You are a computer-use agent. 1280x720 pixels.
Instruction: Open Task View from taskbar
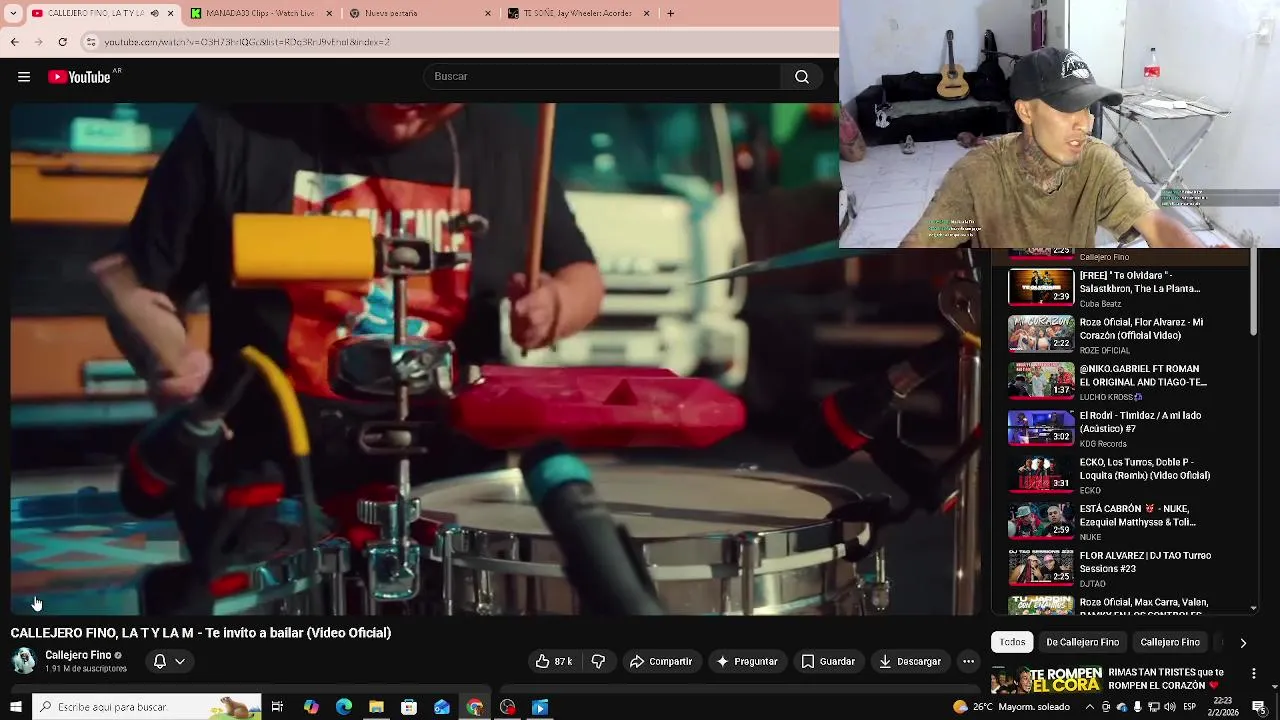277,707
